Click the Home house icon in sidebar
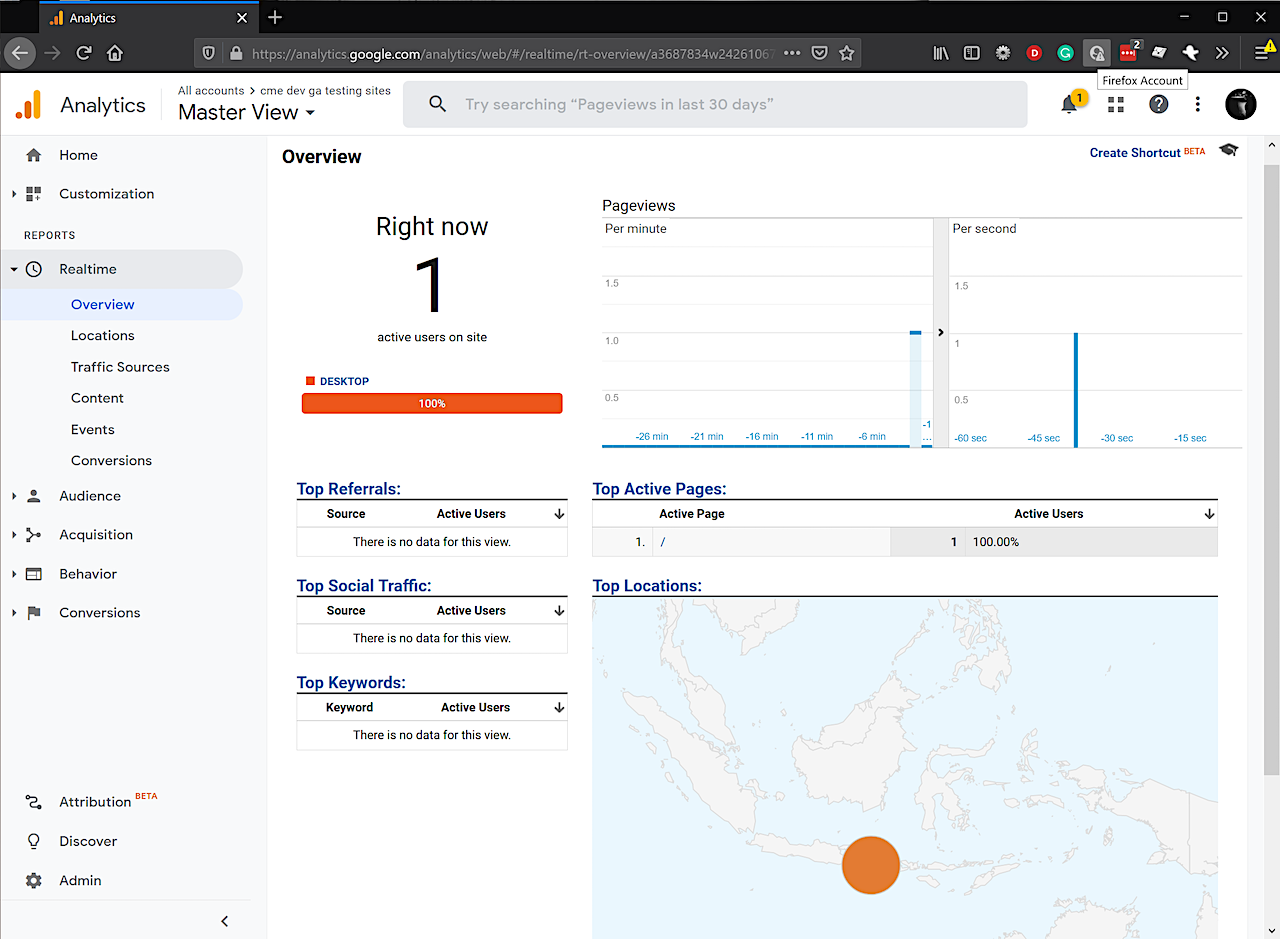This screenshot has height=939, width=1280. (x=34, y=155)
